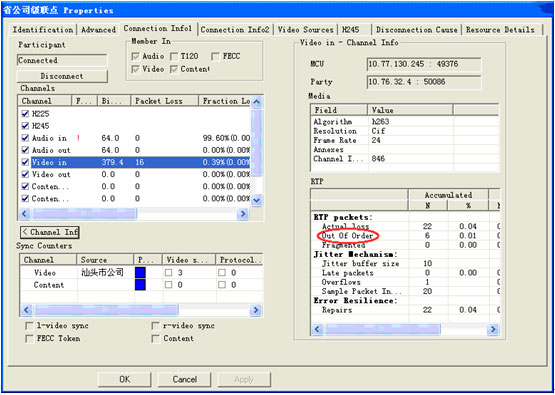
Task: Collapse panel with Channel Info button
Action: [x=50, y=232]
